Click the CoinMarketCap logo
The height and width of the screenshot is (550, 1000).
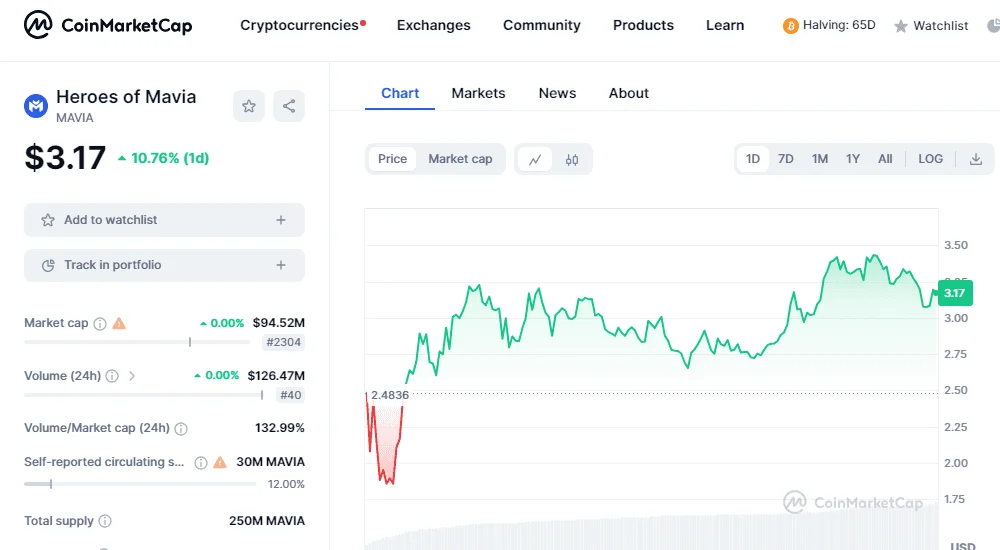(108, 25)
